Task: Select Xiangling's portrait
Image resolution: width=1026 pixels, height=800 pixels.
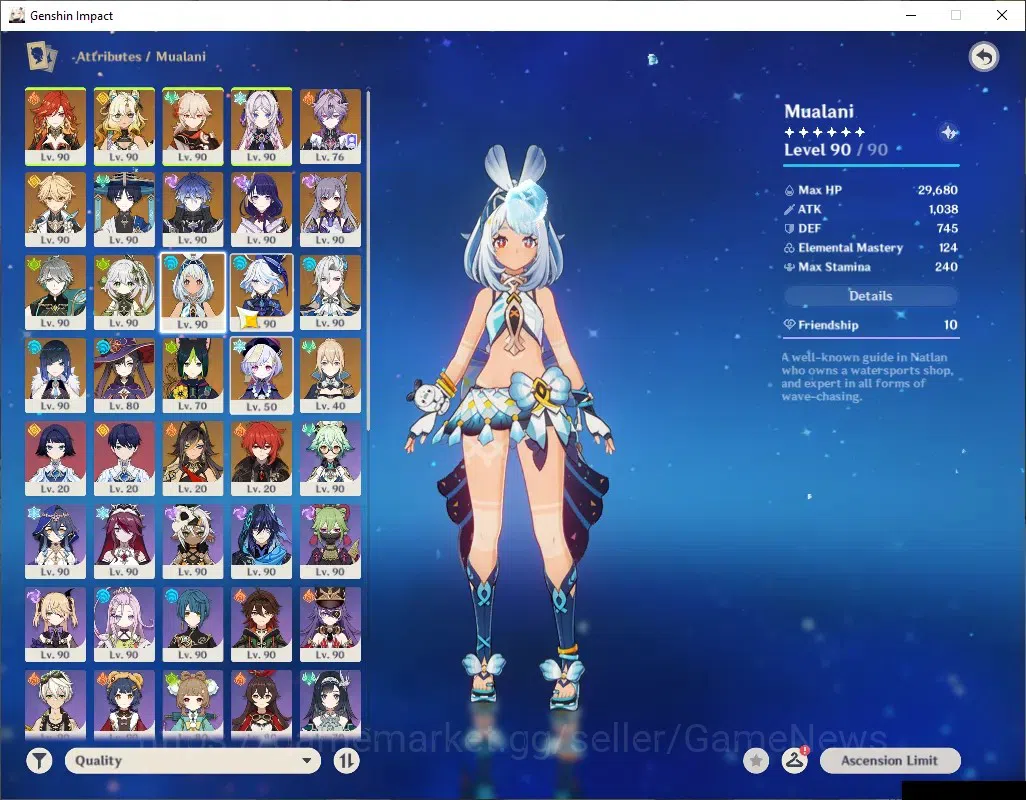Action: (x=124, y=705)
